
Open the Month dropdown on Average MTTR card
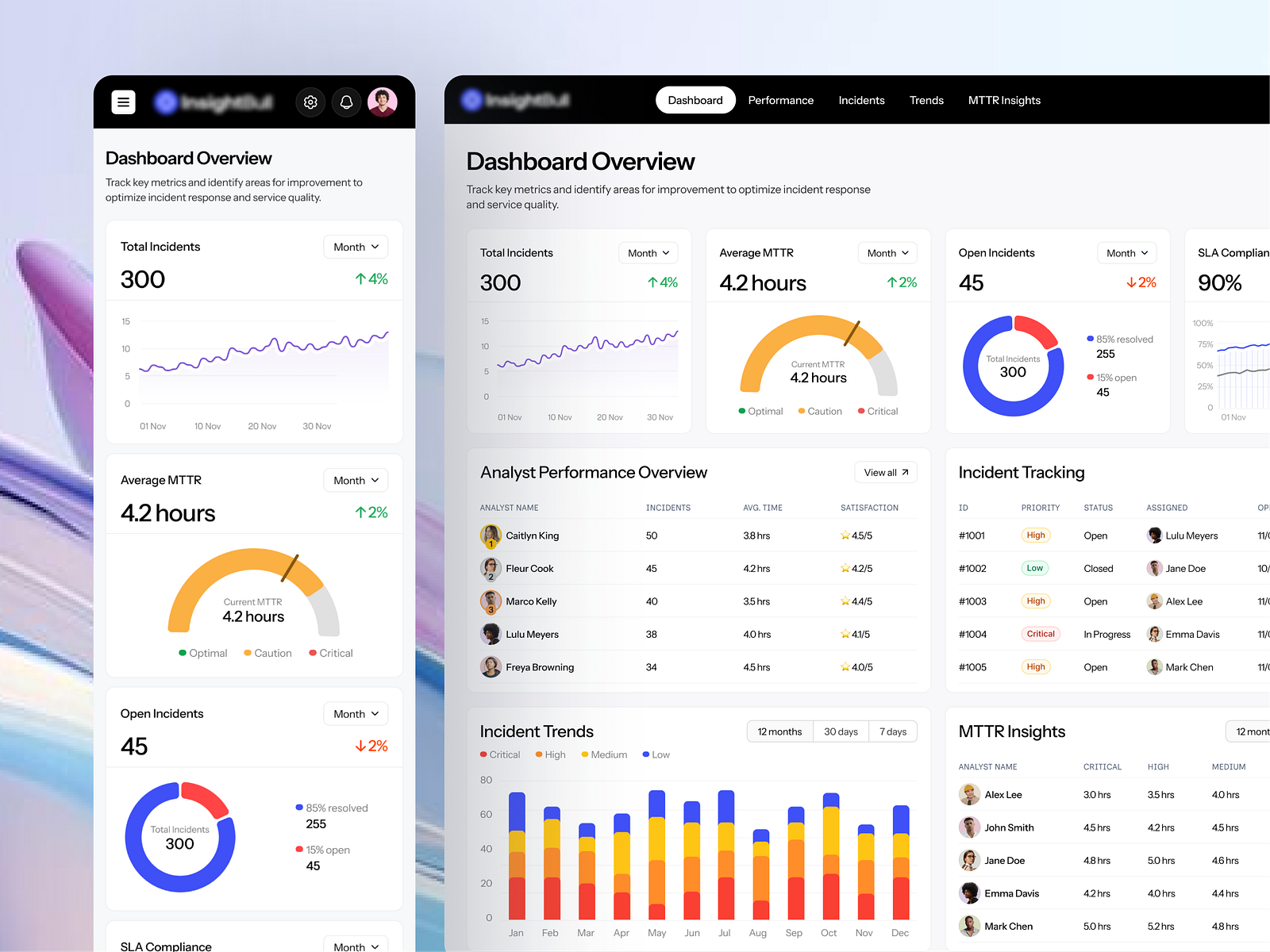point(887,252)
